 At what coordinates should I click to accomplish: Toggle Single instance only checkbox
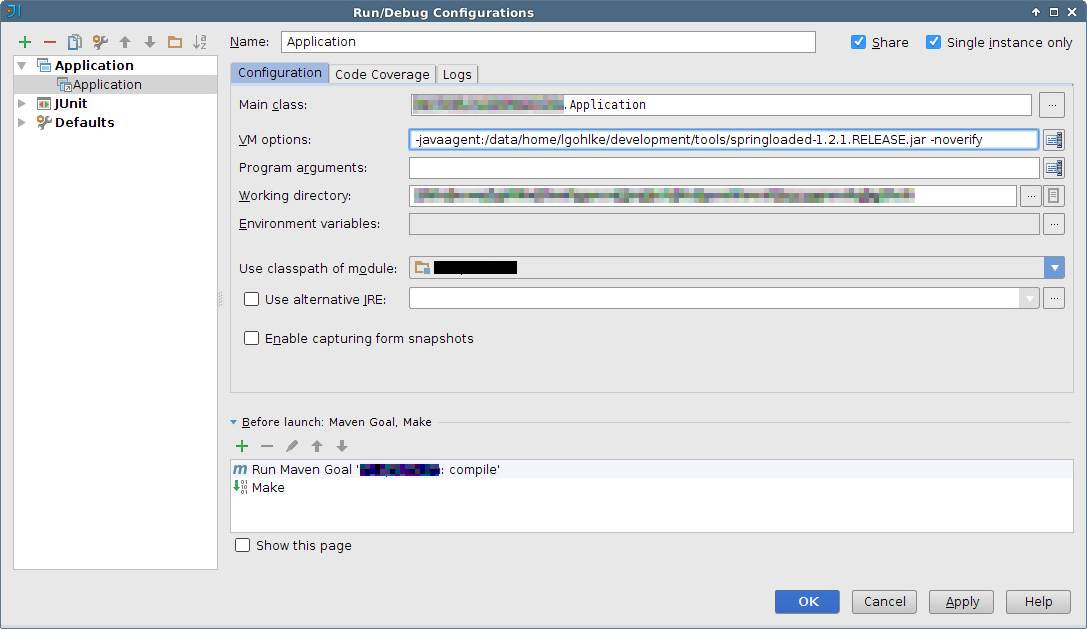pos(934,42)
